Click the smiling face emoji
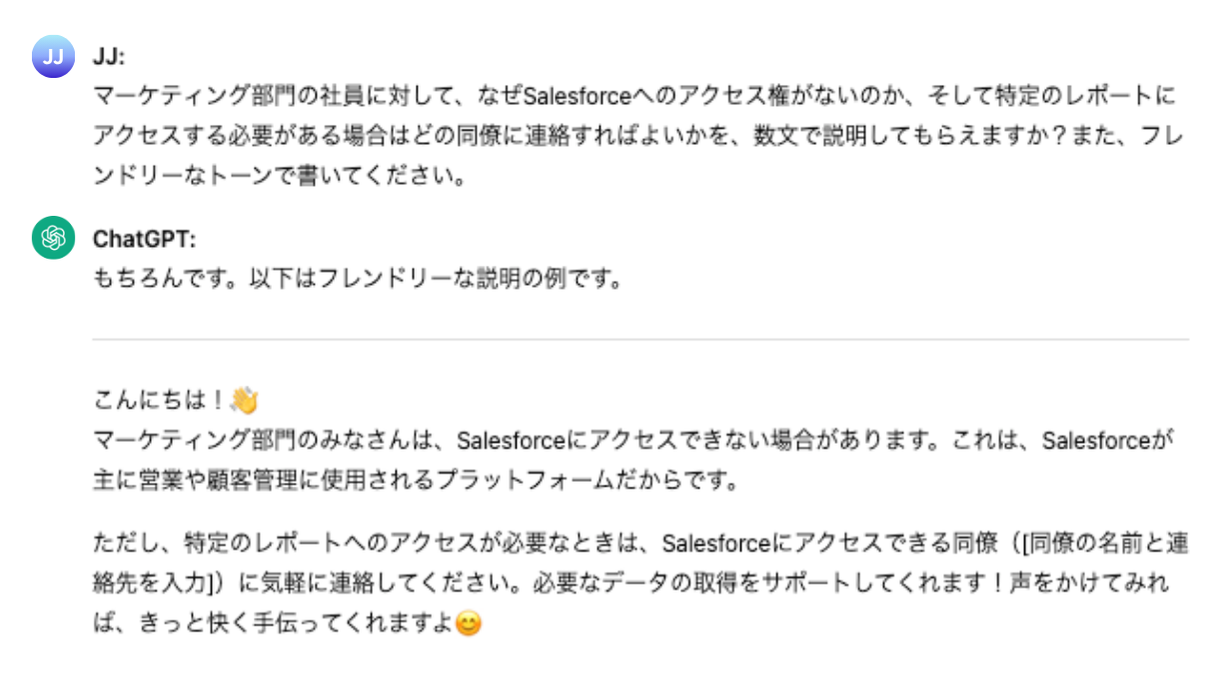The height and width of the screenshot is (683, 1213). pyautogui.click(x=468, y=624)
